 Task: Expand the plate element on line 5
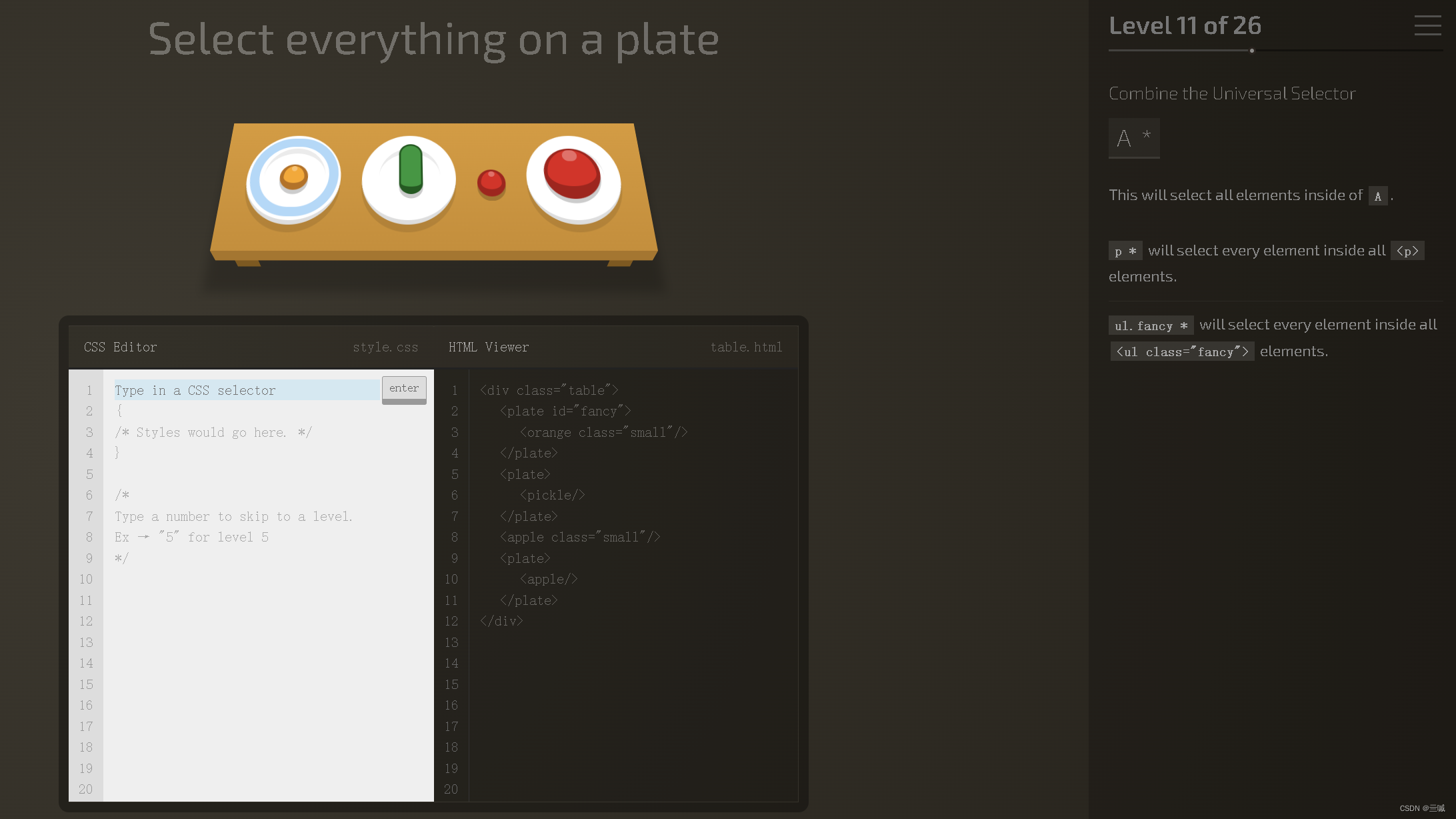(524, 474)
